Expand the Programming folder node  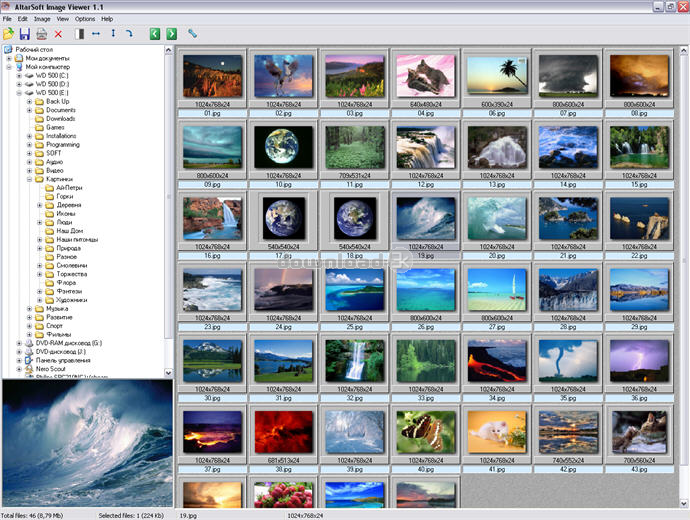(x=29, y=145)
